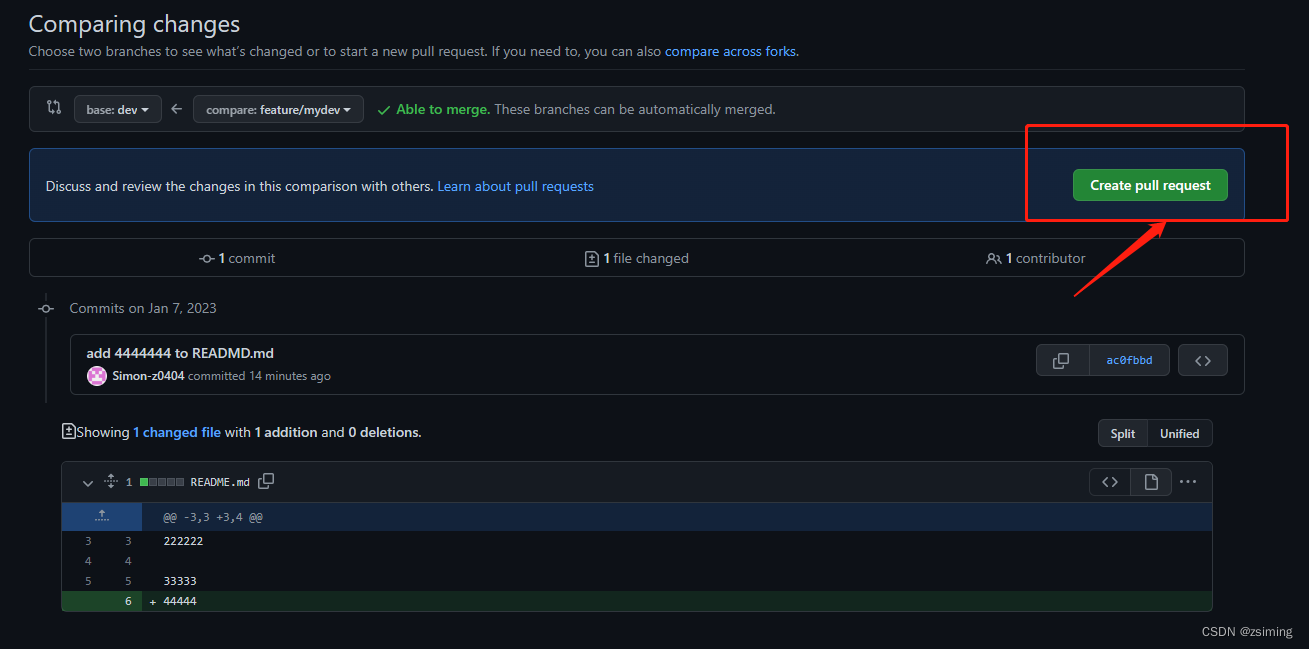Viewport: 1309px width, 649px height.
Task: Expand all lines icon next to README.md
Action: click(x=111, y=481)
